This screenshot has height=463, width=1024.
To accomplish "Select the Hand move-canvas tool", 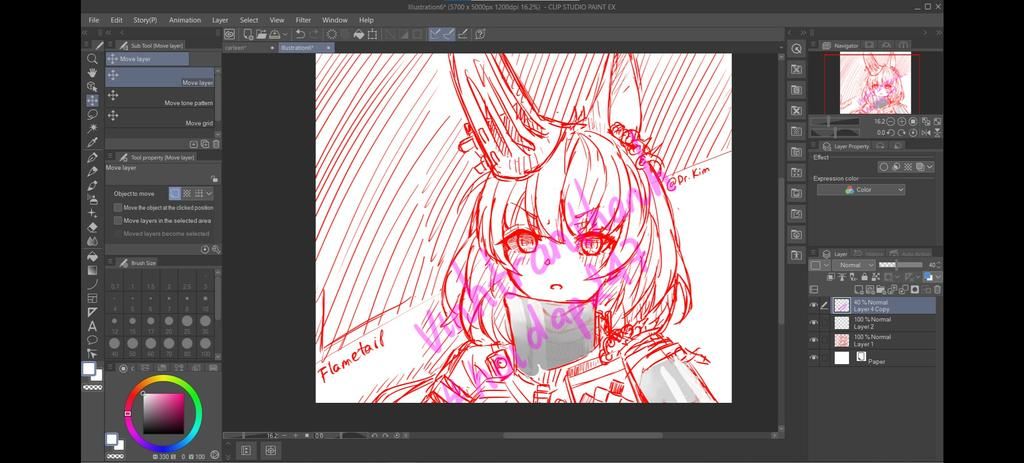I will point(93,72).
